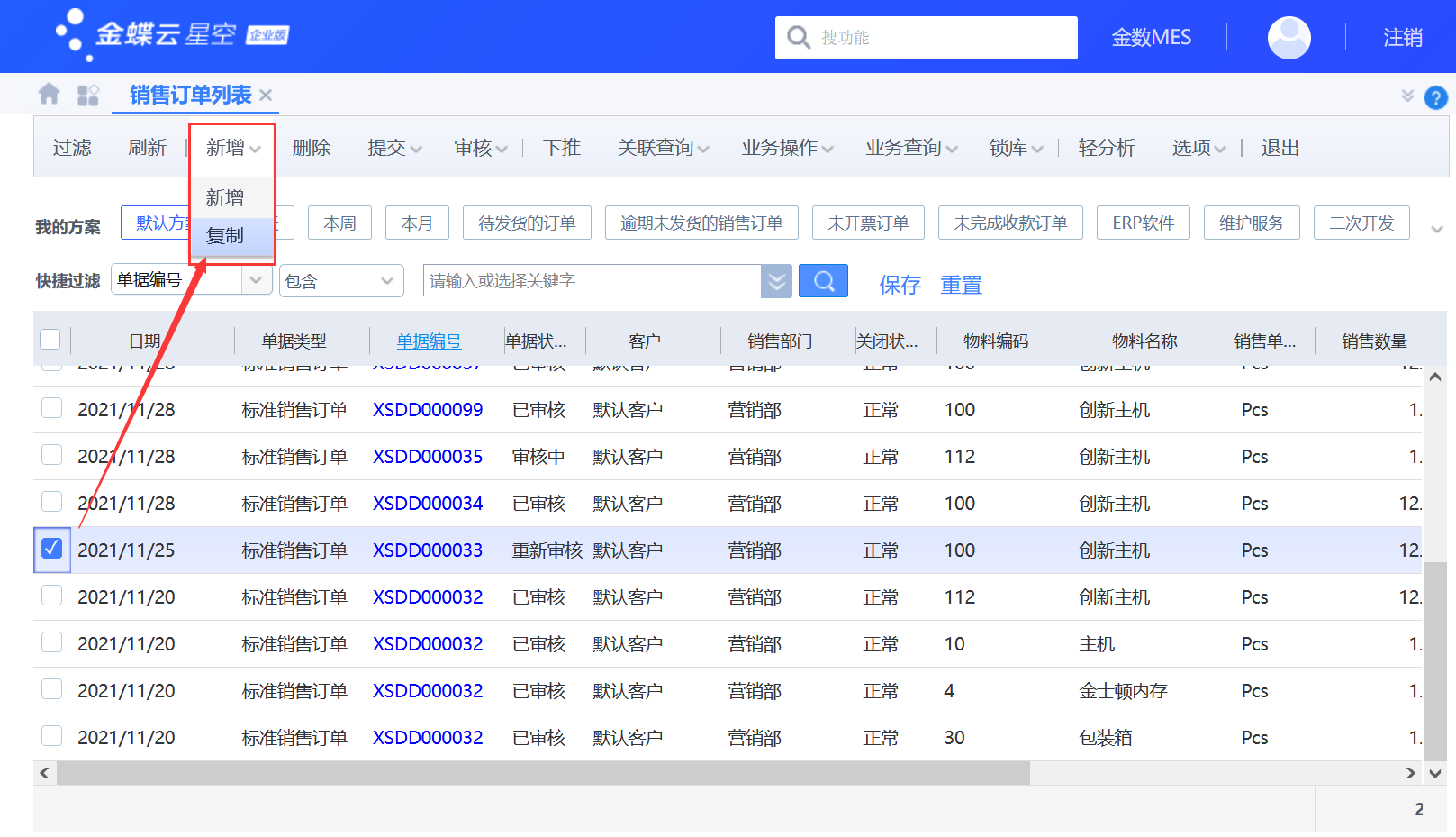Choose 复制 from the open dropdown menu
This screenshot has height=837, width=1456.
pyautogui.click(x=231, y=236)
